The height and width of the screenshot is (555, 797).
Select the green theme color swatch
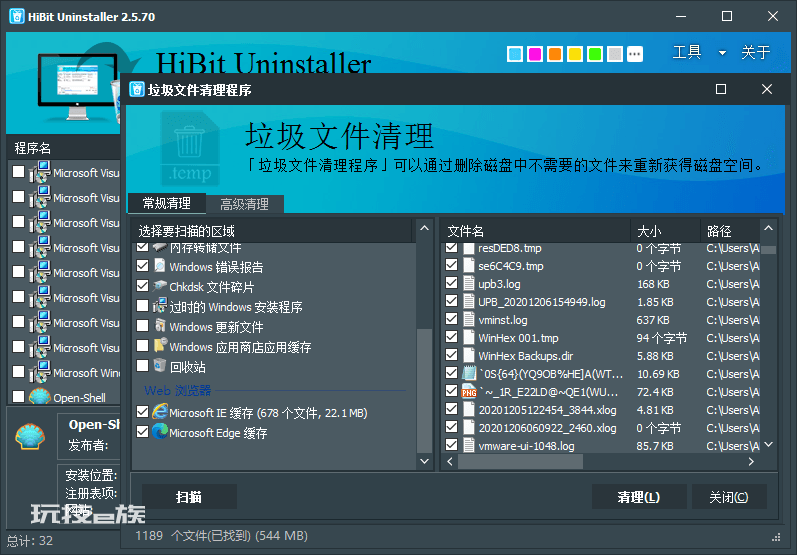tap(594, 53)
